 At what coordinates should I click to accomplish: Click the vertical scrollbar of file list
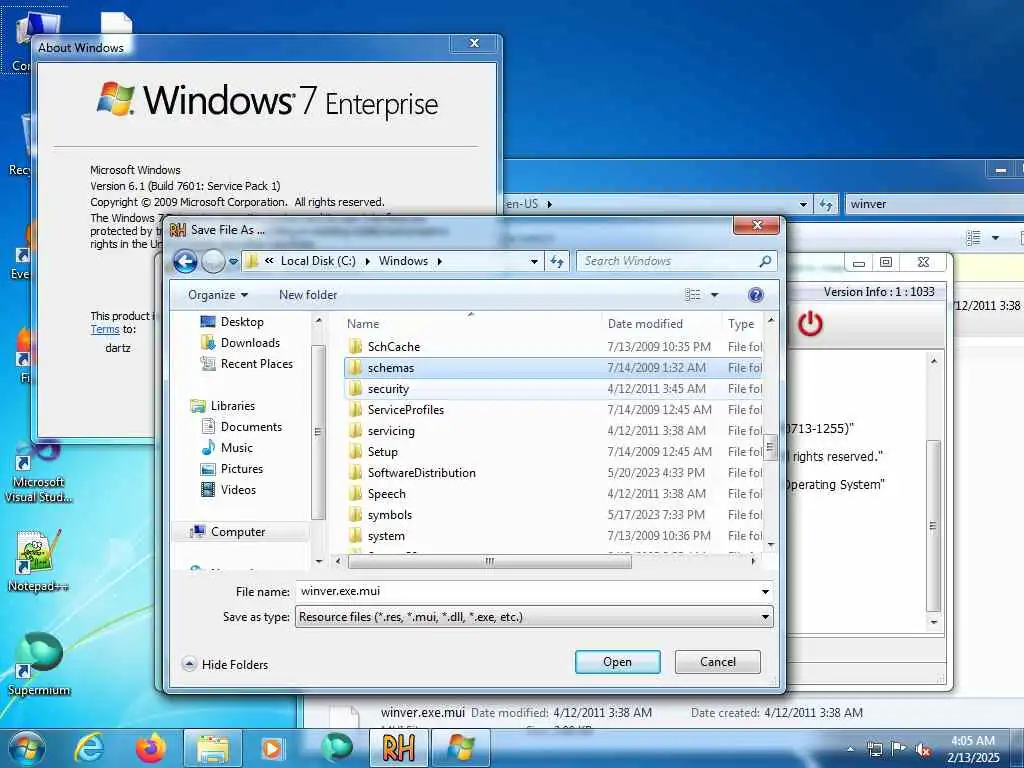pyautogui.click(x=771, y=447)
